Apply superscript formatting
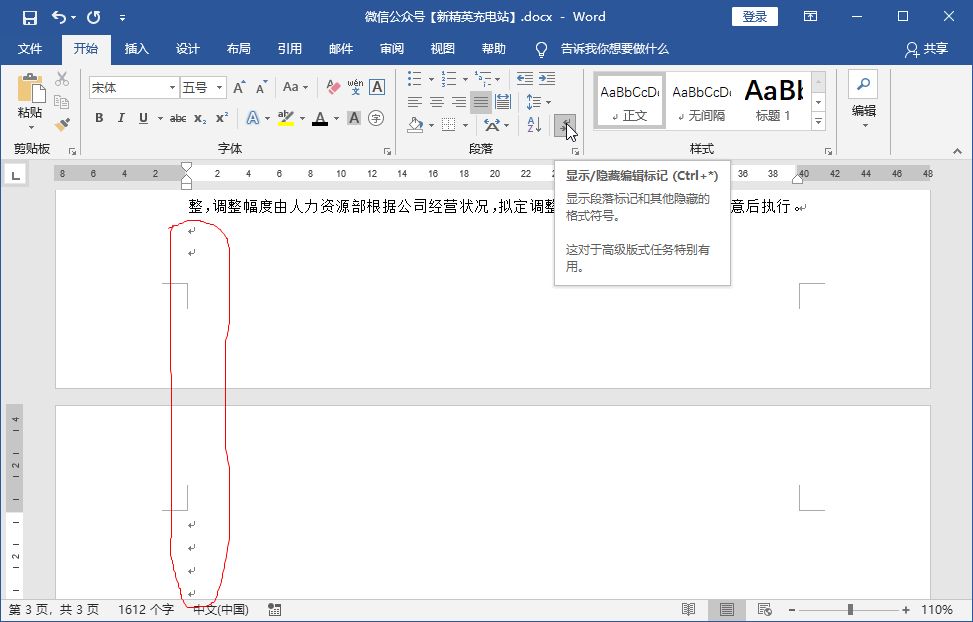973x622 pixels. click(x=222, y=118)
